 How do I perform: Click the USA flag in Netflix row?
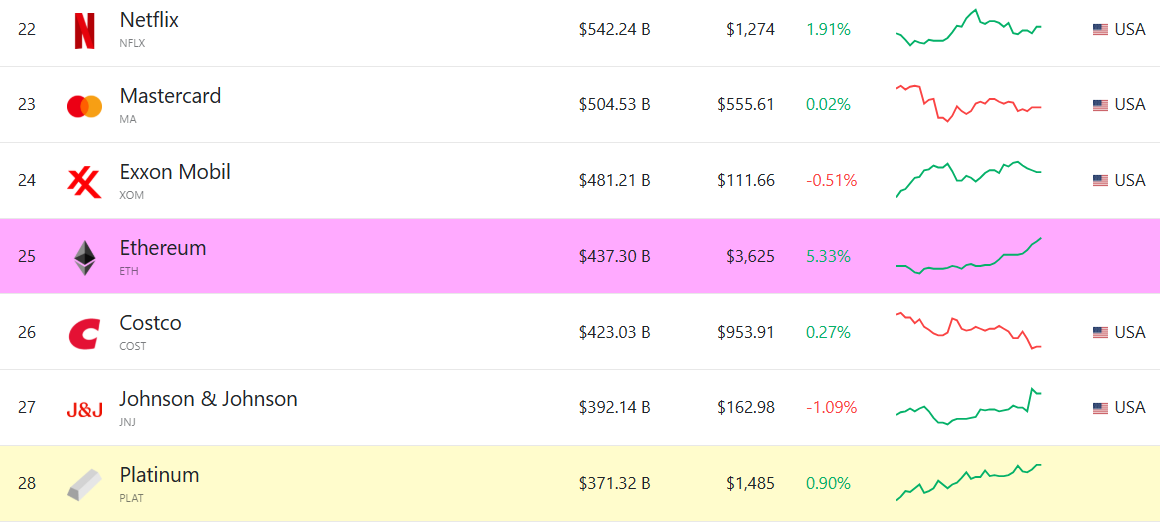point(1100,30)
